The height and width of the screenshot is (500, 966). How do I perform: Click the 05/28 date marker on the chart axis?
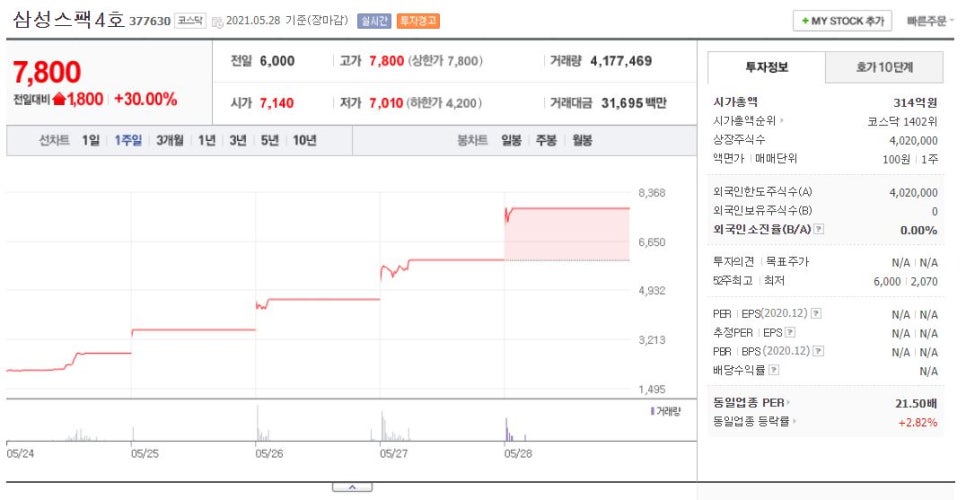coord(518,453)
